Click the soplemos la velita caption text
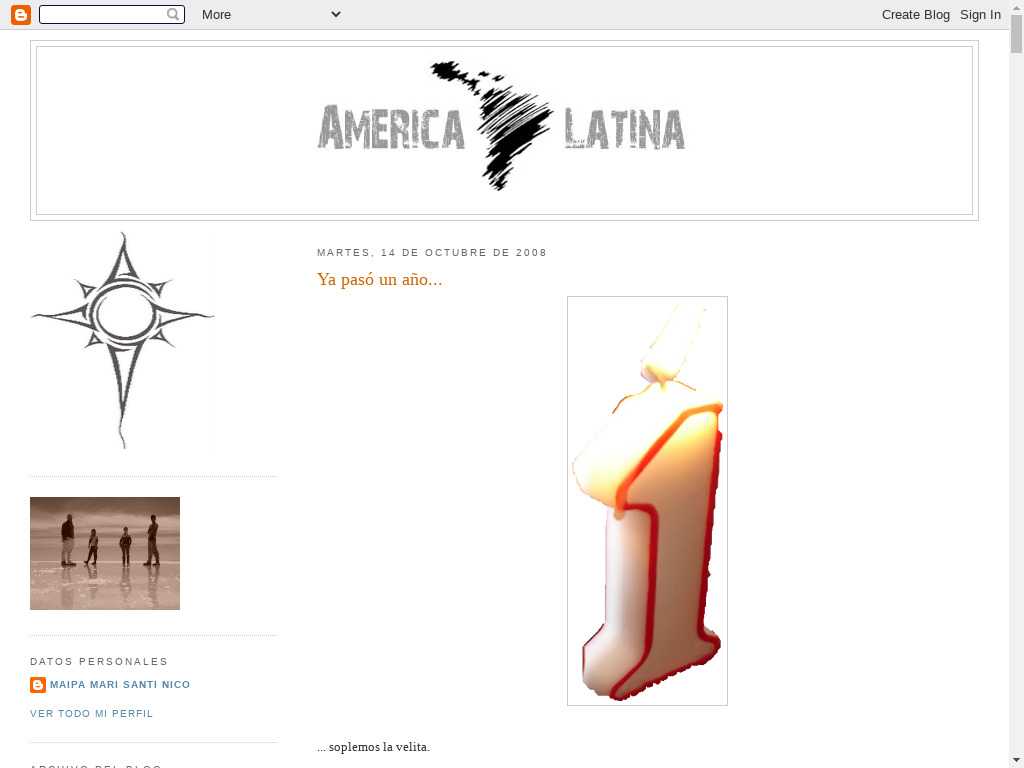 [x=373, y=747]
